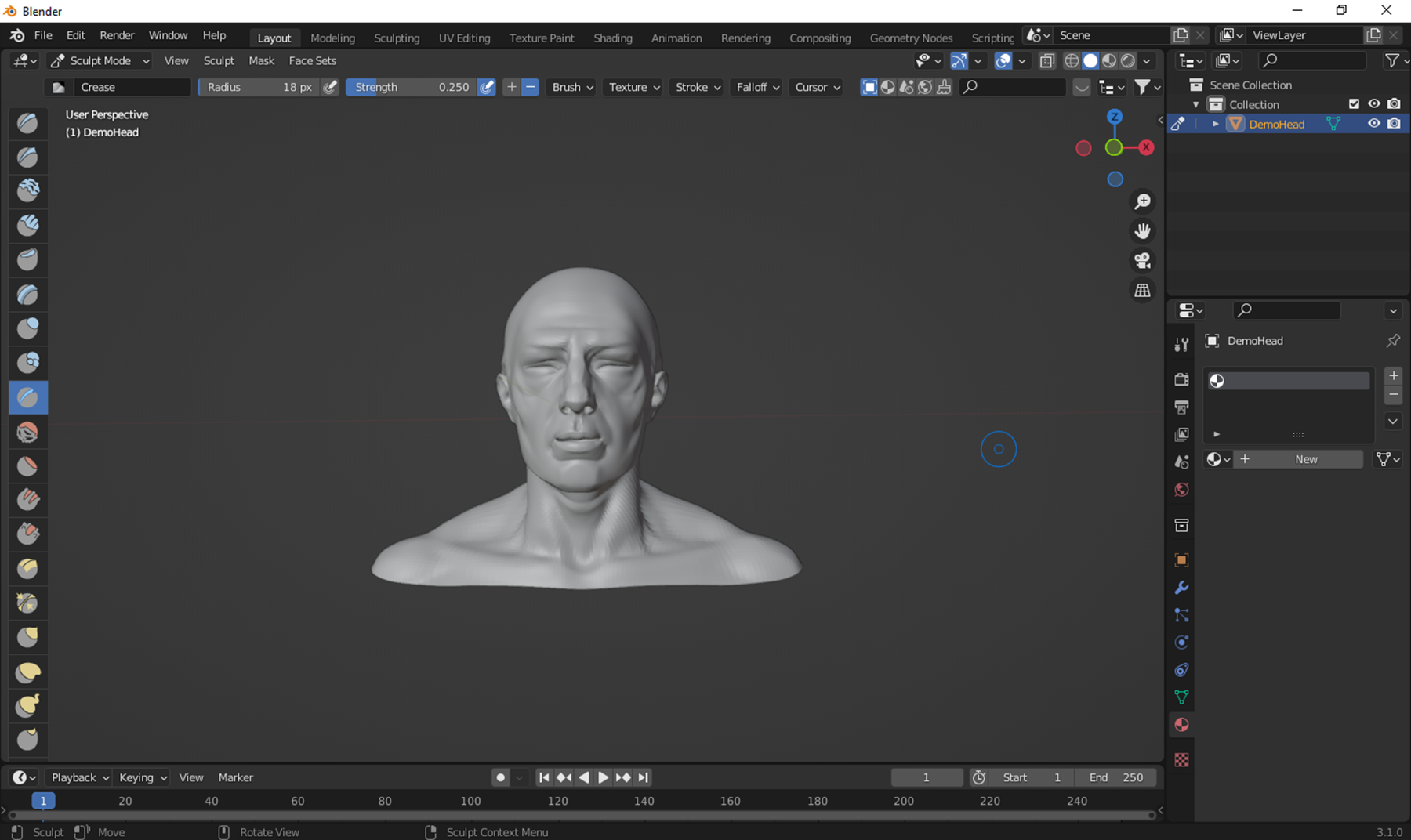This screenshot has width=1411, height=840.
Task: Select the Grab brush tool
Action: coord(28,637)
